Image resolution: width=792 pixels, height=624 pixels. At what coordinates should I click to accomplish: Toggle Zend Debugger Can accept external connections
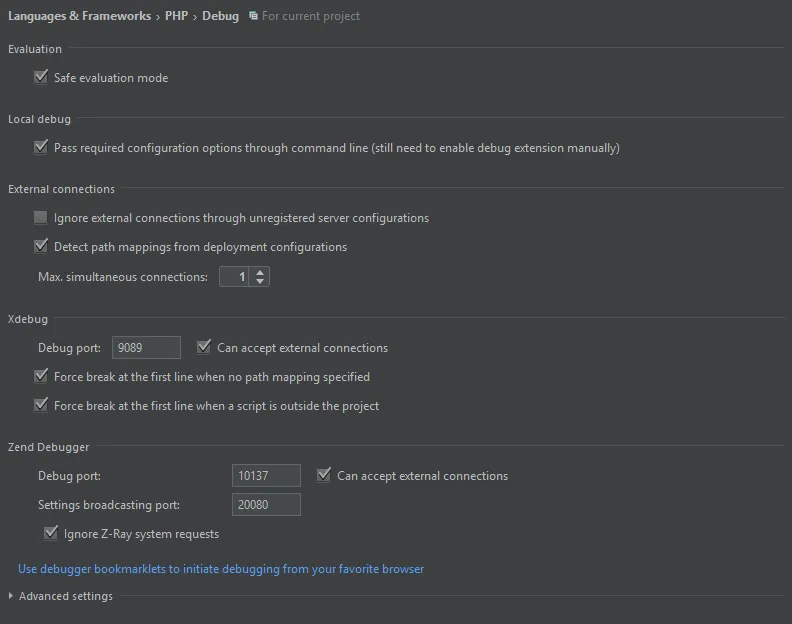coord(324,476)
